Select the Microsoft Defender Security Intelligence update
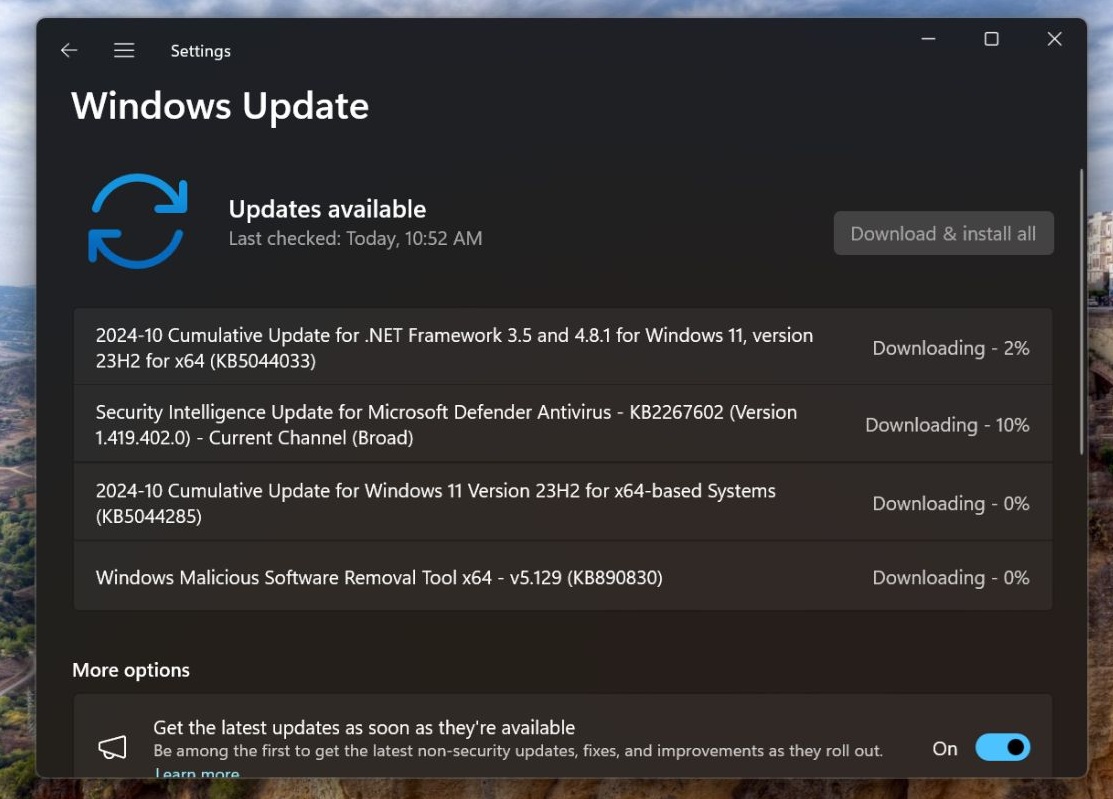1113x799 pixels. (x=445, y=425)
